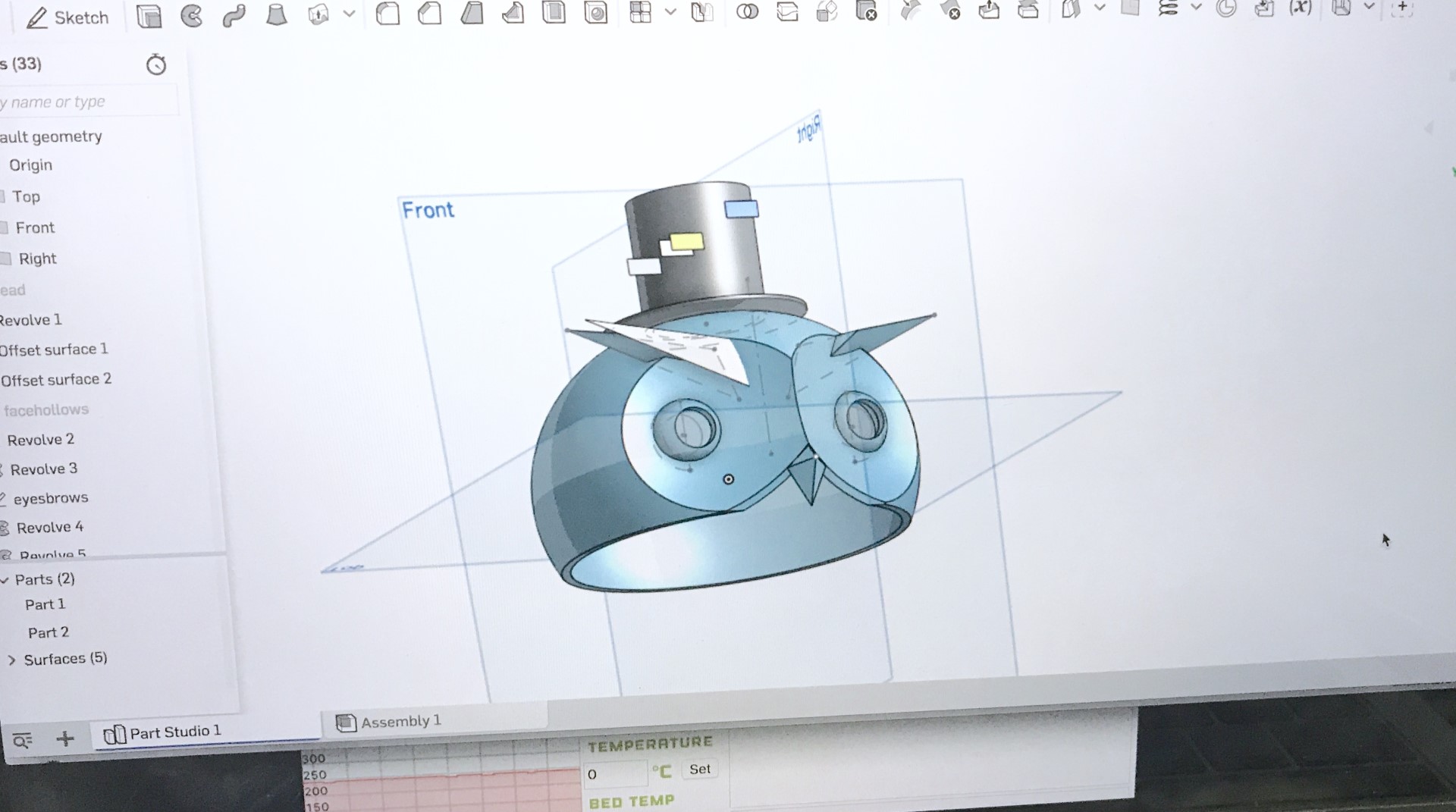Open the pattern tools dropdown arrow
This screenshot has height=812, width=1456.
(670, 11)
